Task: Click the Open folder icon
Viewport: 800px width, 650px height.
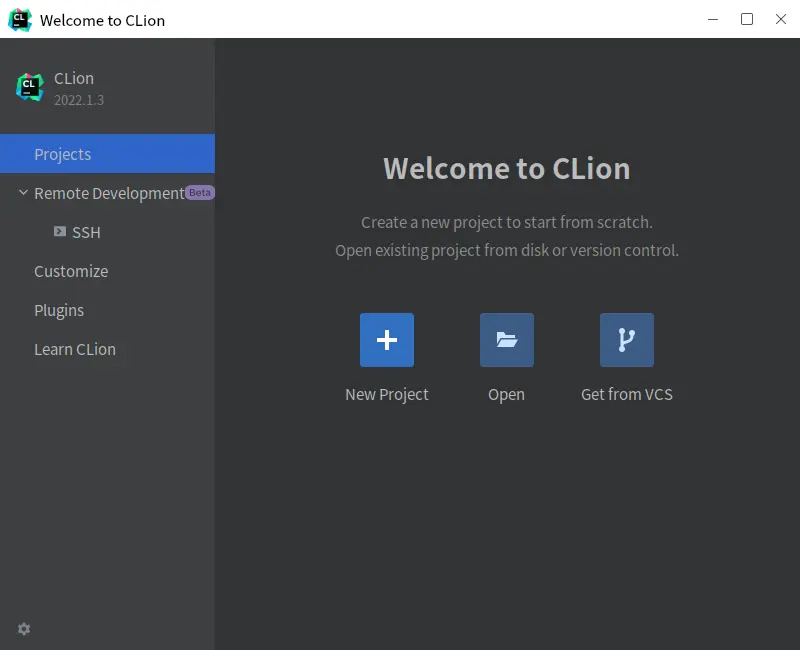Action: pos(507,340)
